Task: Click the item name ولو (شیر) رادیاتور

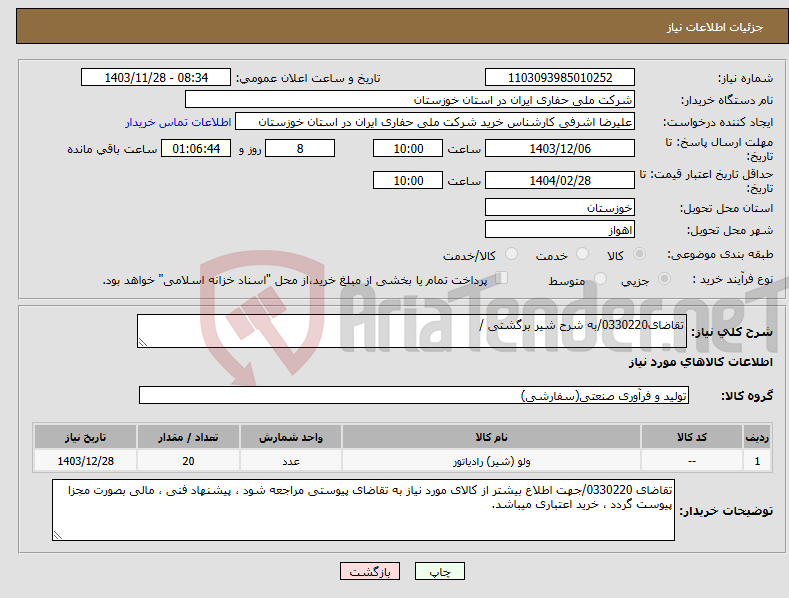Action: (491, 461)
